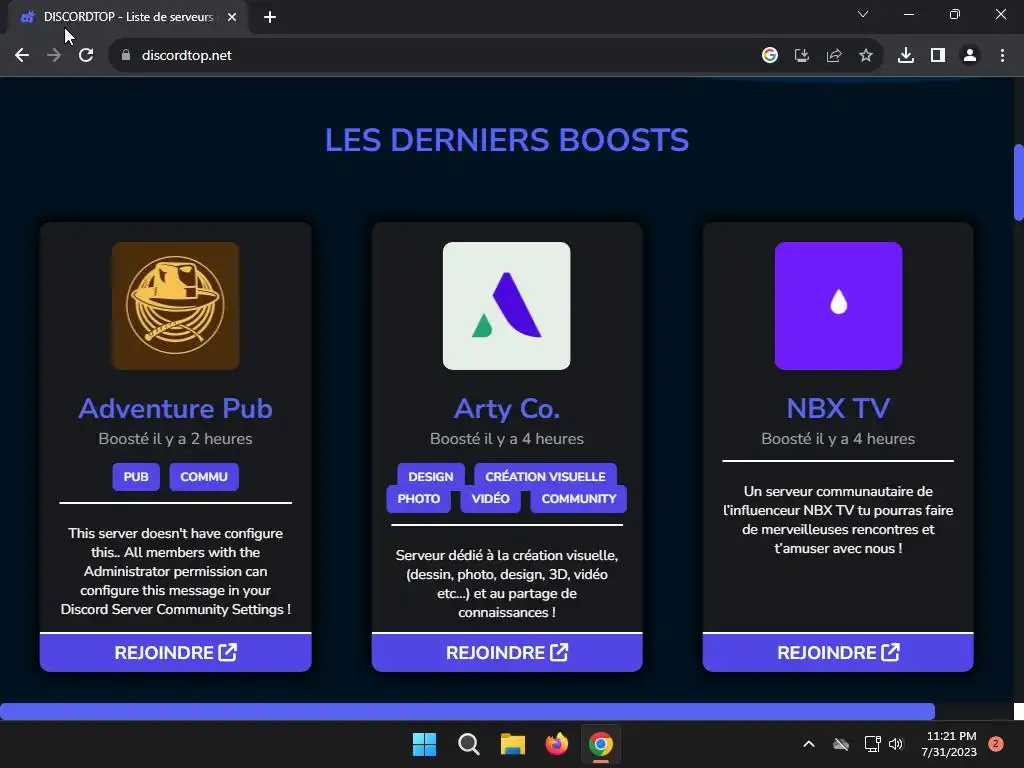
Task: Open the Adventure Pub title link
Action: click(175, 409)
